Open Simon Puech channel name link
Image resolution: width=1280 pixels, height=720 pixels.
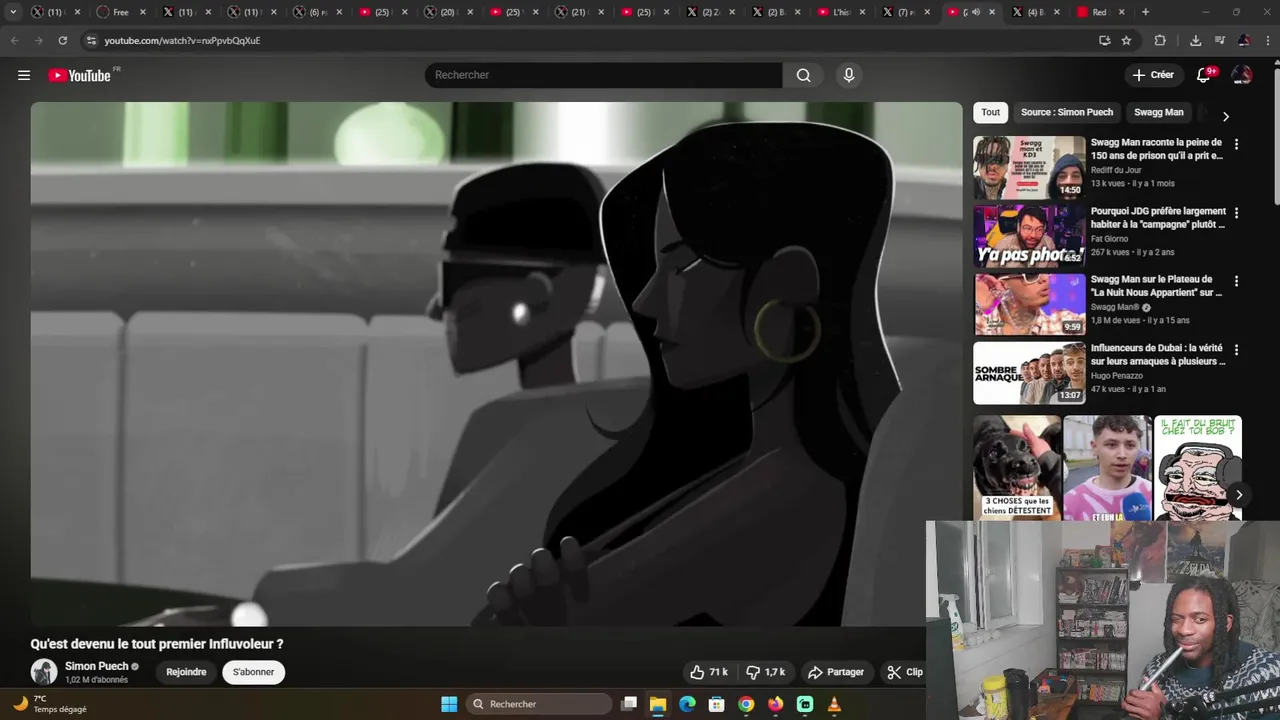pos(97,666)
